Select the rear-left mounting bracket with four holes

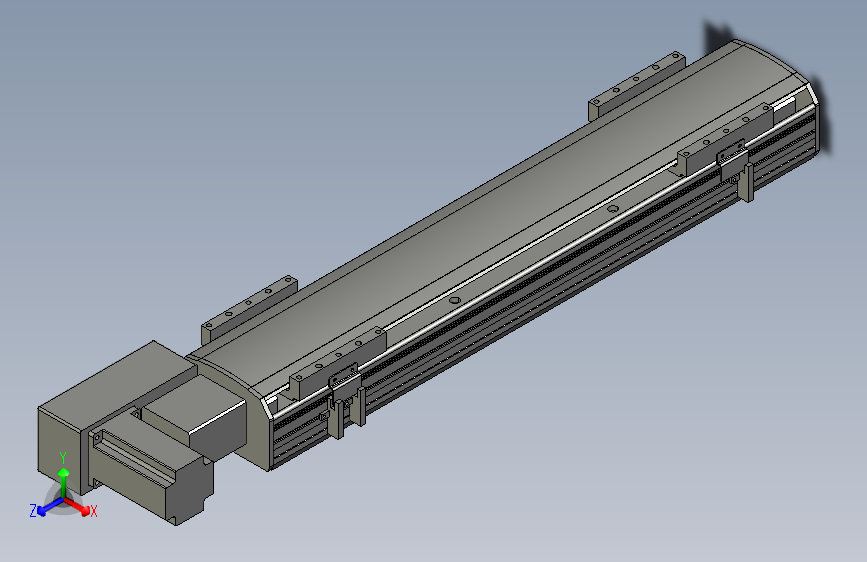(x=249, y=309)
